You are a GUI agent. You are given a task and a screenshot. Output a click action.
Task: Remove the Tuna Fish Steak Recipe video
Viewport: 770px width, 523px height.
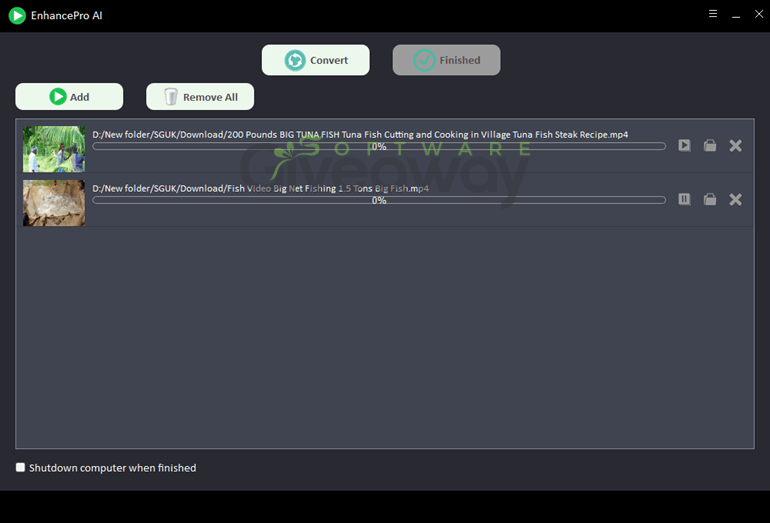735,145
